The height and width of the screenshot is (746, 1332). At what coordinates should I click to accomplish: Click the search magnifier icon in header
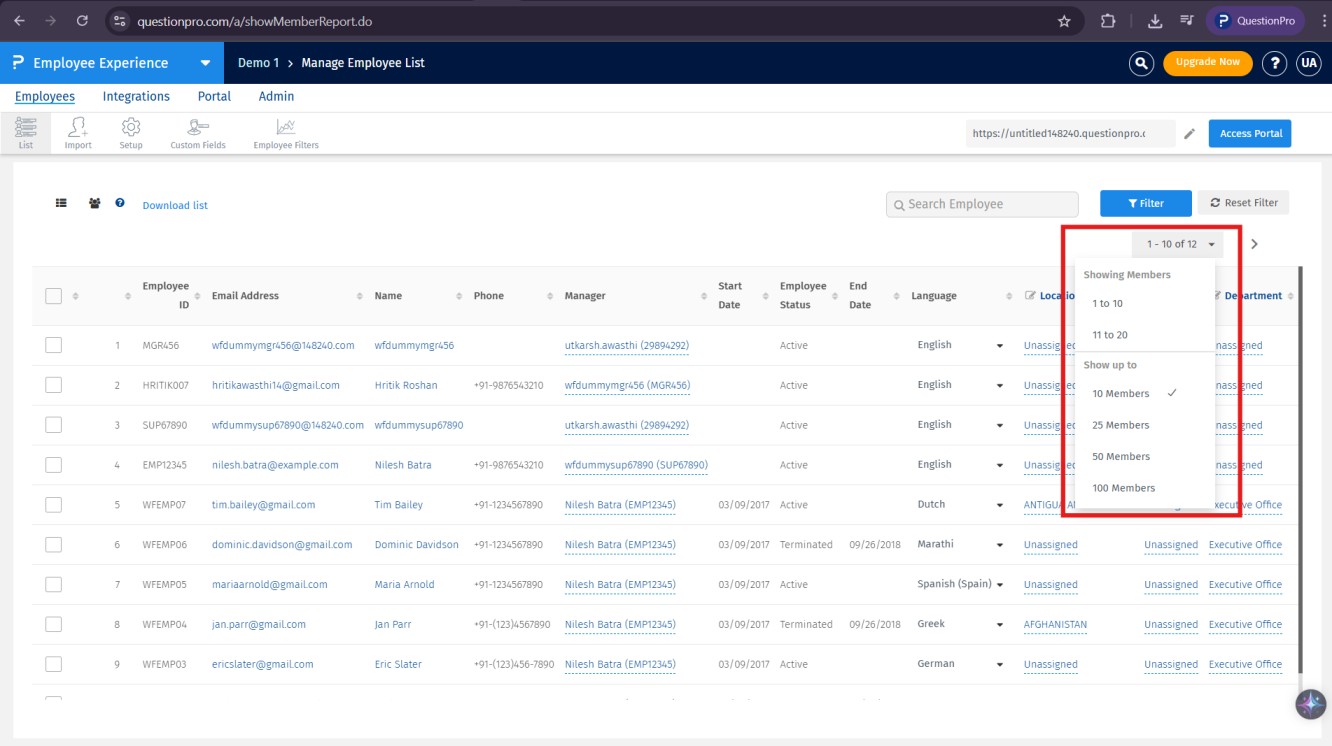click(x=1141, y=63)
